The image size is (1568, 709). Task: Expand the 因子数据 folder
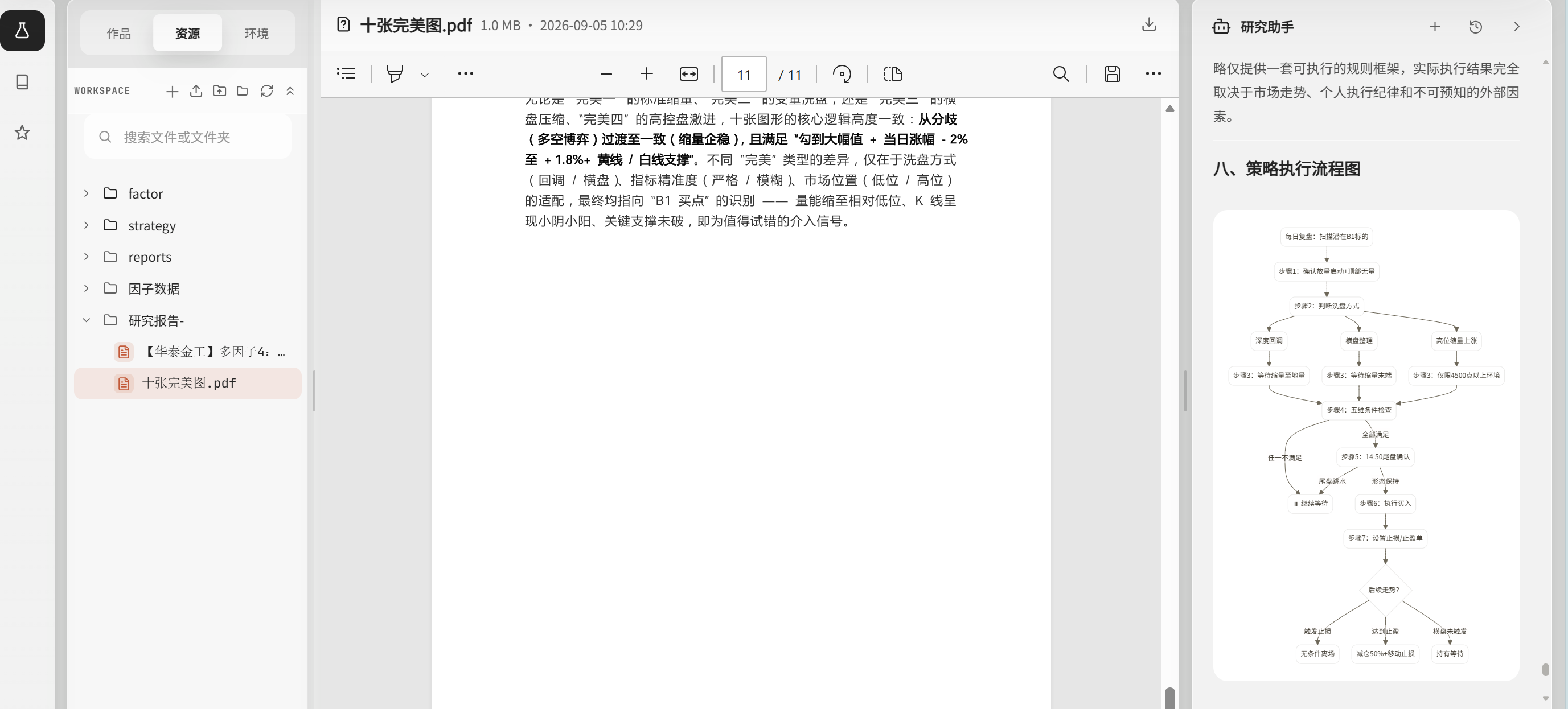click(x=87, y=288)
